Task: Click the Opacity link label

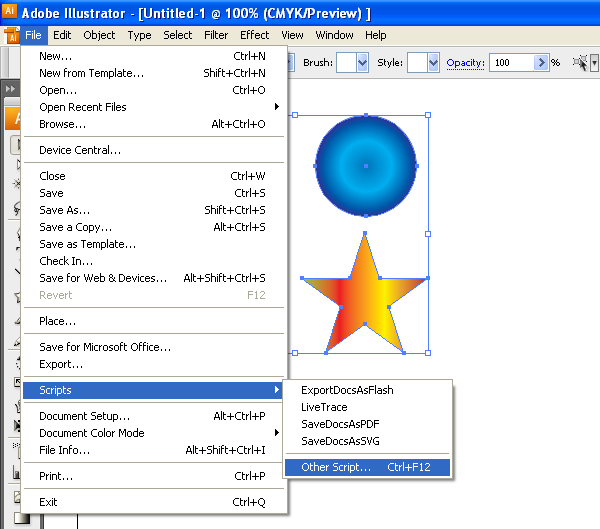Action: coord(465,63)
